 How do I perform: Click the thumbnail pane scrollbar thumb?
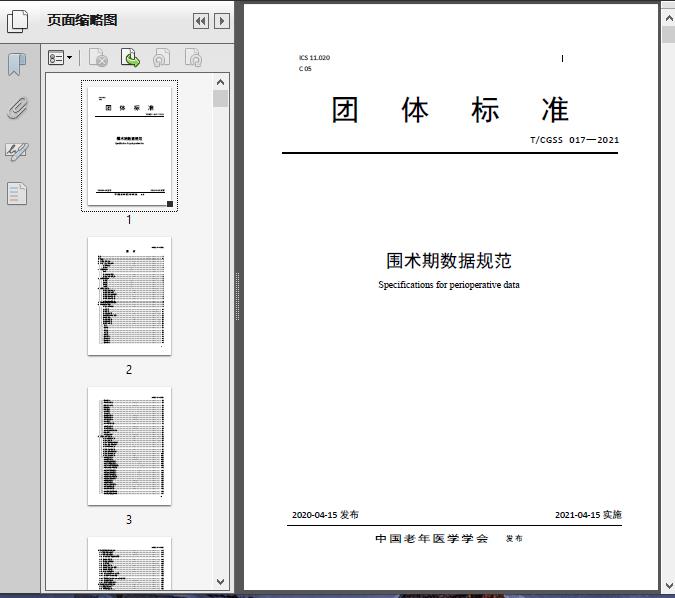[220, 99]
